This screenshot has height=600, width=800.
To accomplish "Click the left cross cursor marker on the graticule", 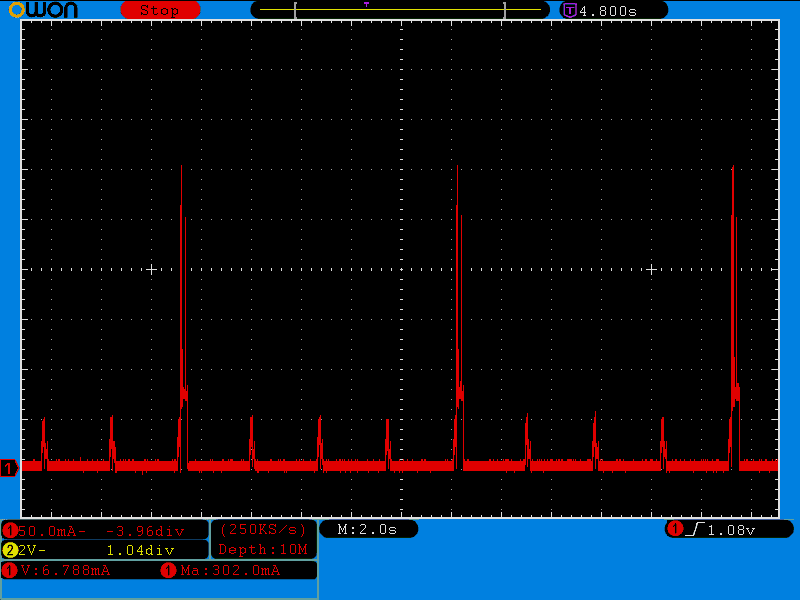I will click(x=152, y=269).
